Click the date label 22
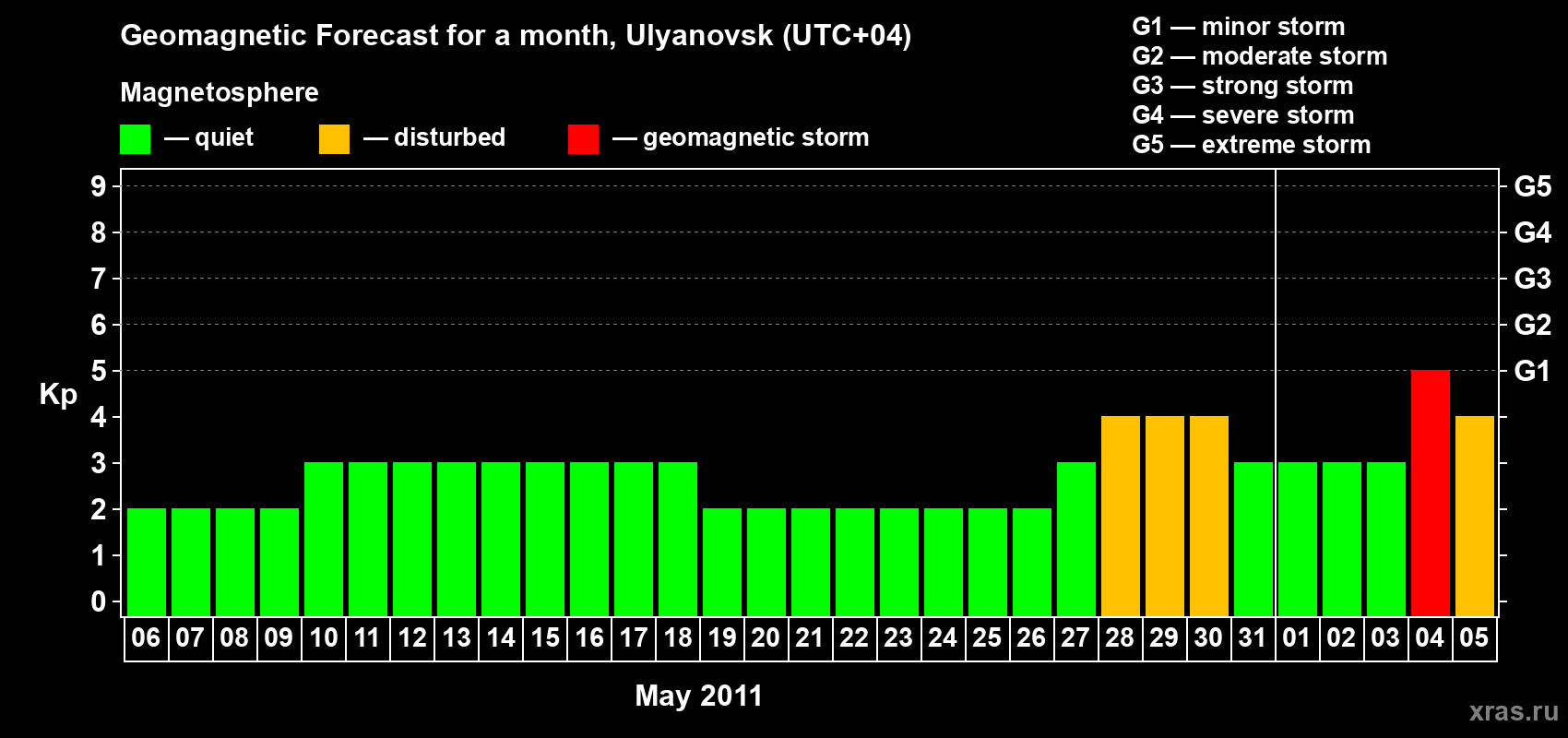This screenshot has width=1568, height=738. tap(854, 637)
